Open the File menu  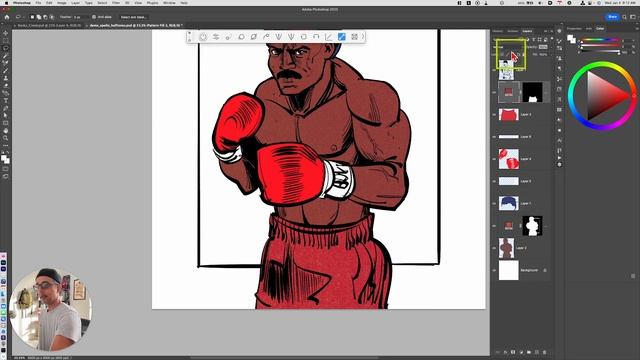point(38,3)
